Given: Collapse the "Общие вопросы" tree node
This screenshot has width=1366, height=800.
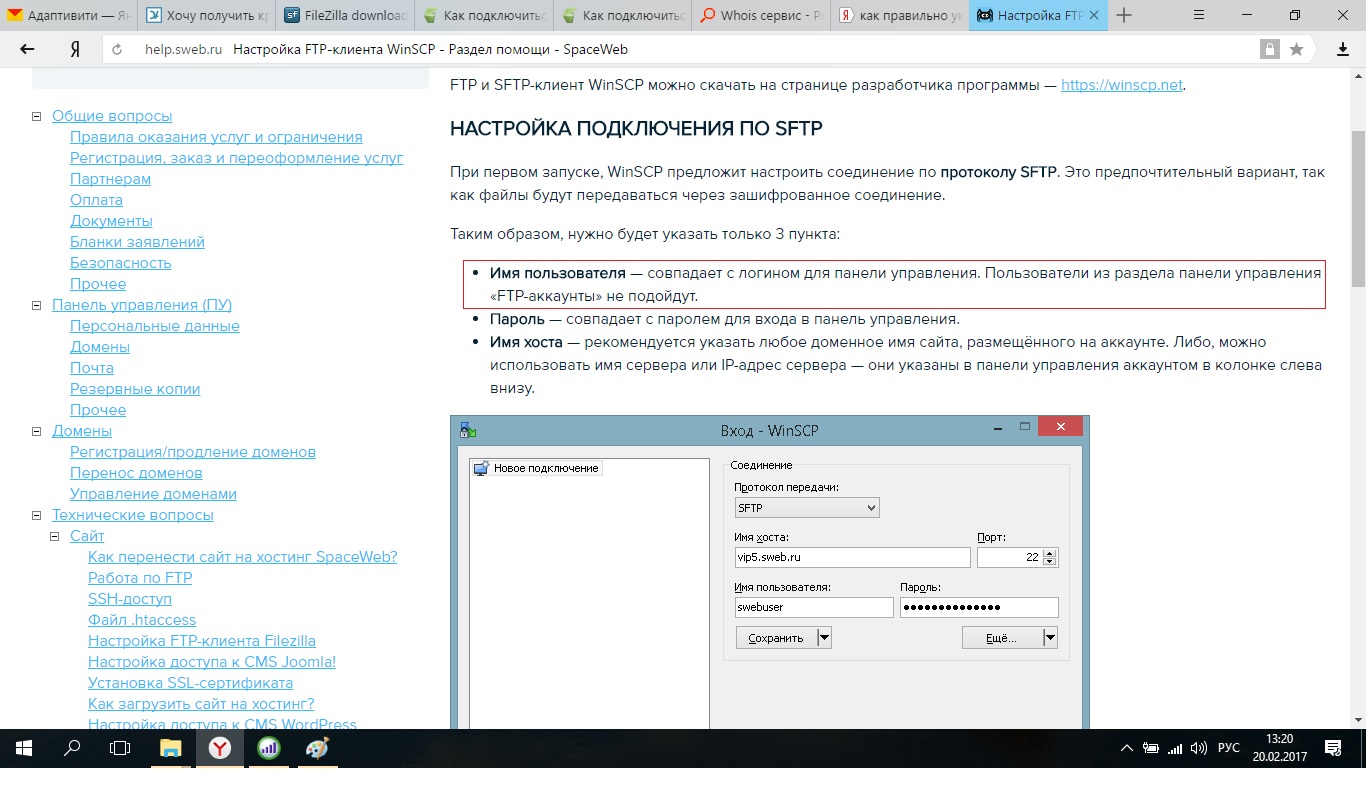Looking at the screenshot, I should tap(38, 116).
